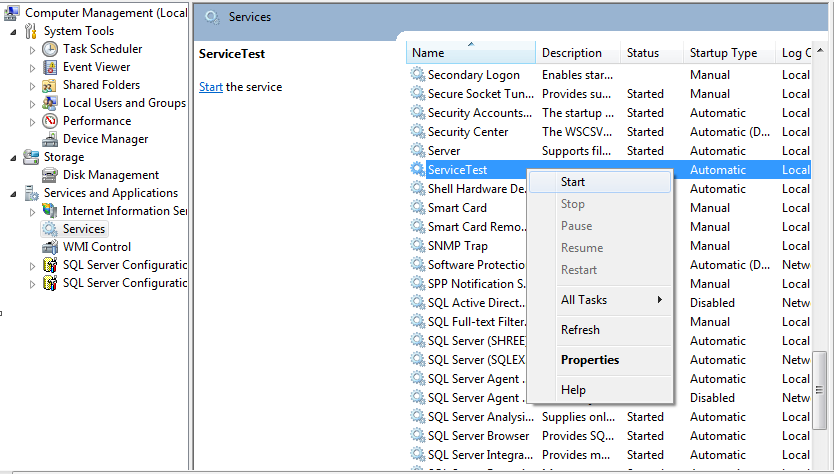
Task: Expand the Task Scheduler node
Action: pos(32,50)
